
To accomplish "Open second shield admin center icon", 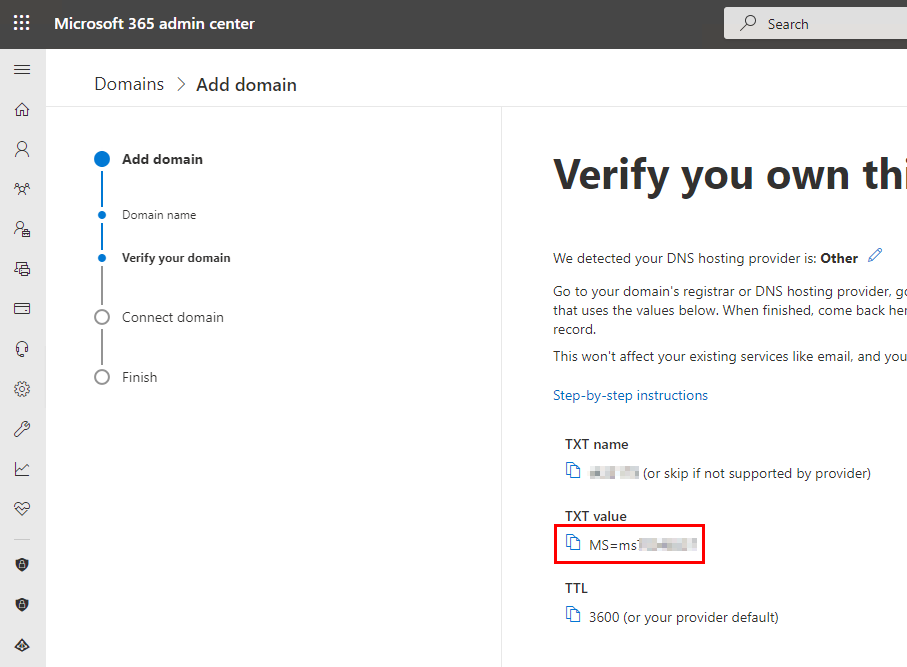I will coord(22,605).
